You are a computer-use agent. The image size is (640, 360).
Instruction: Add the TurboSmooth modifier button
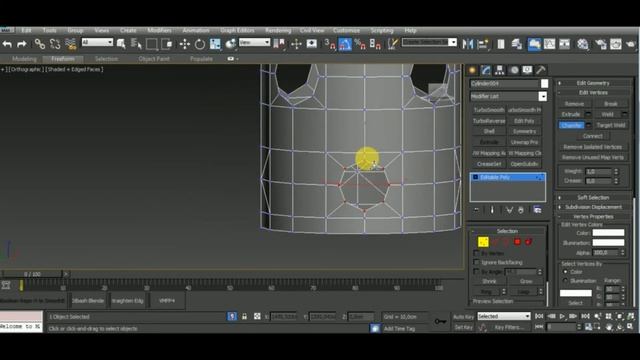pyautogui.click(x=489, y=110)
